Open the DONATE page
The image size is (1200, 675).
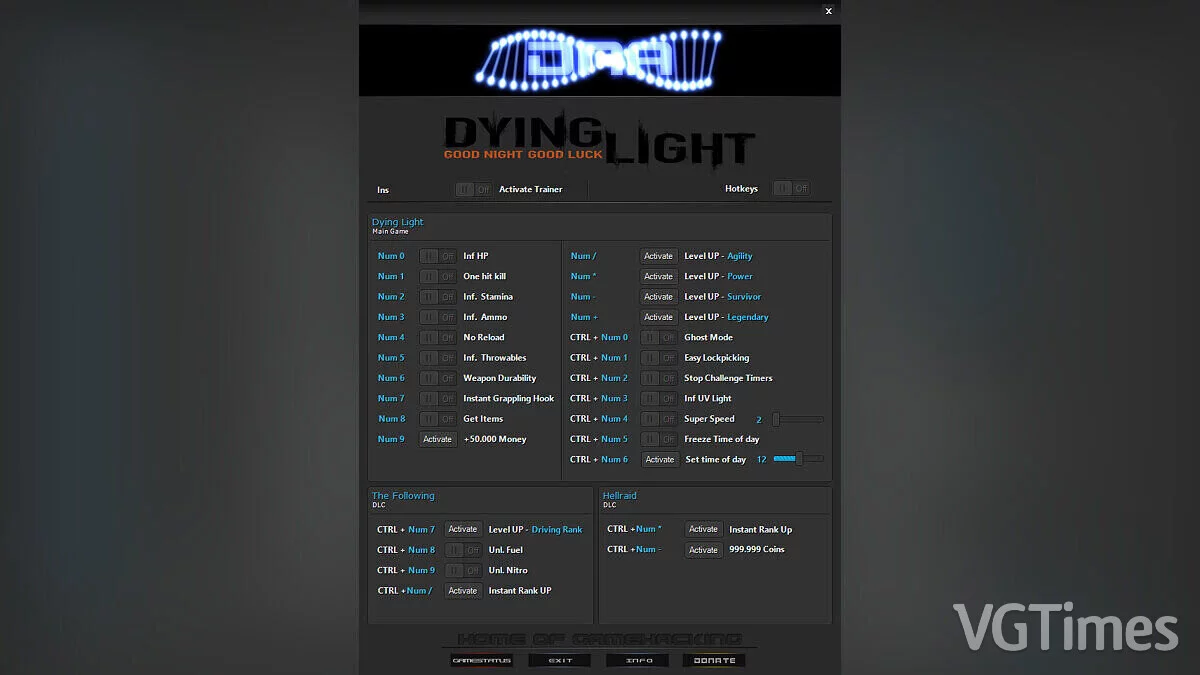point(714,659)
